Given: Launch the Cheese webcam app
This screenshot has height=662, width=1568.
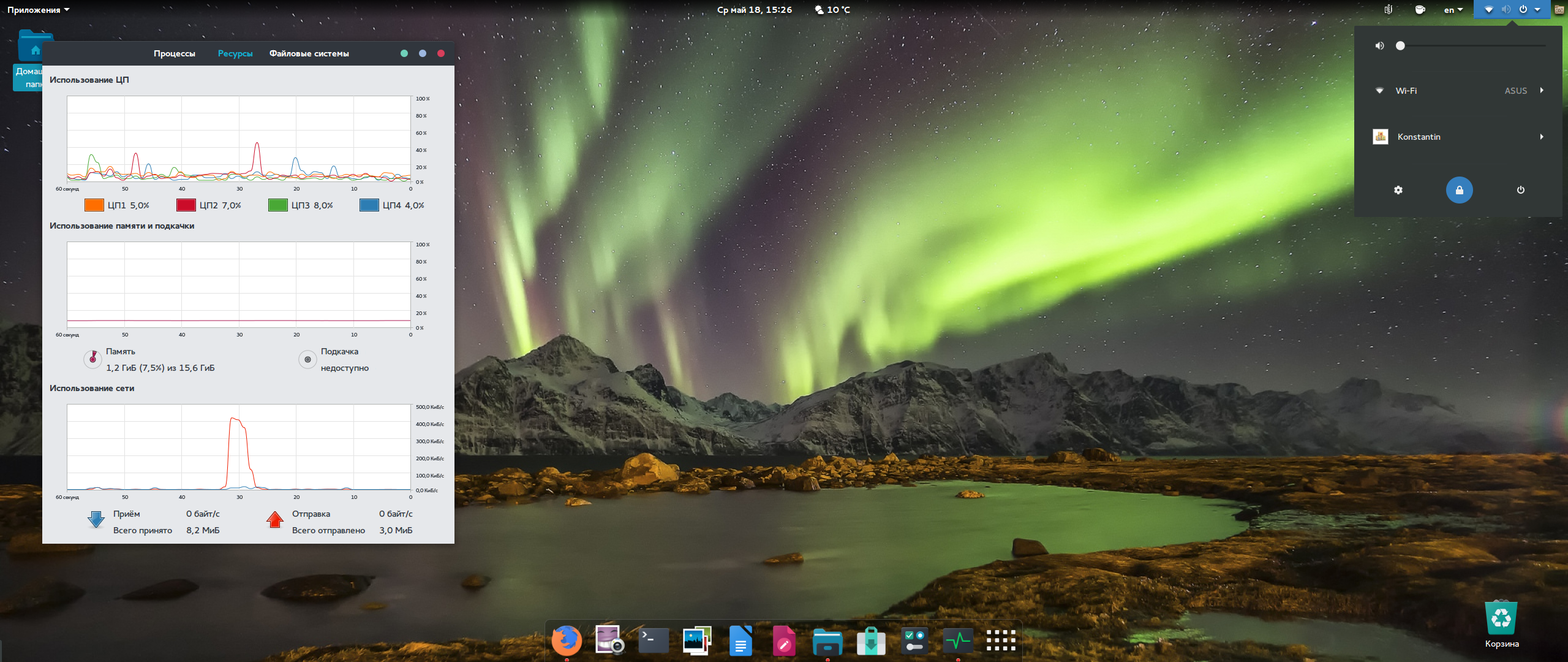Looking at the screenshot, I should 609,641.
